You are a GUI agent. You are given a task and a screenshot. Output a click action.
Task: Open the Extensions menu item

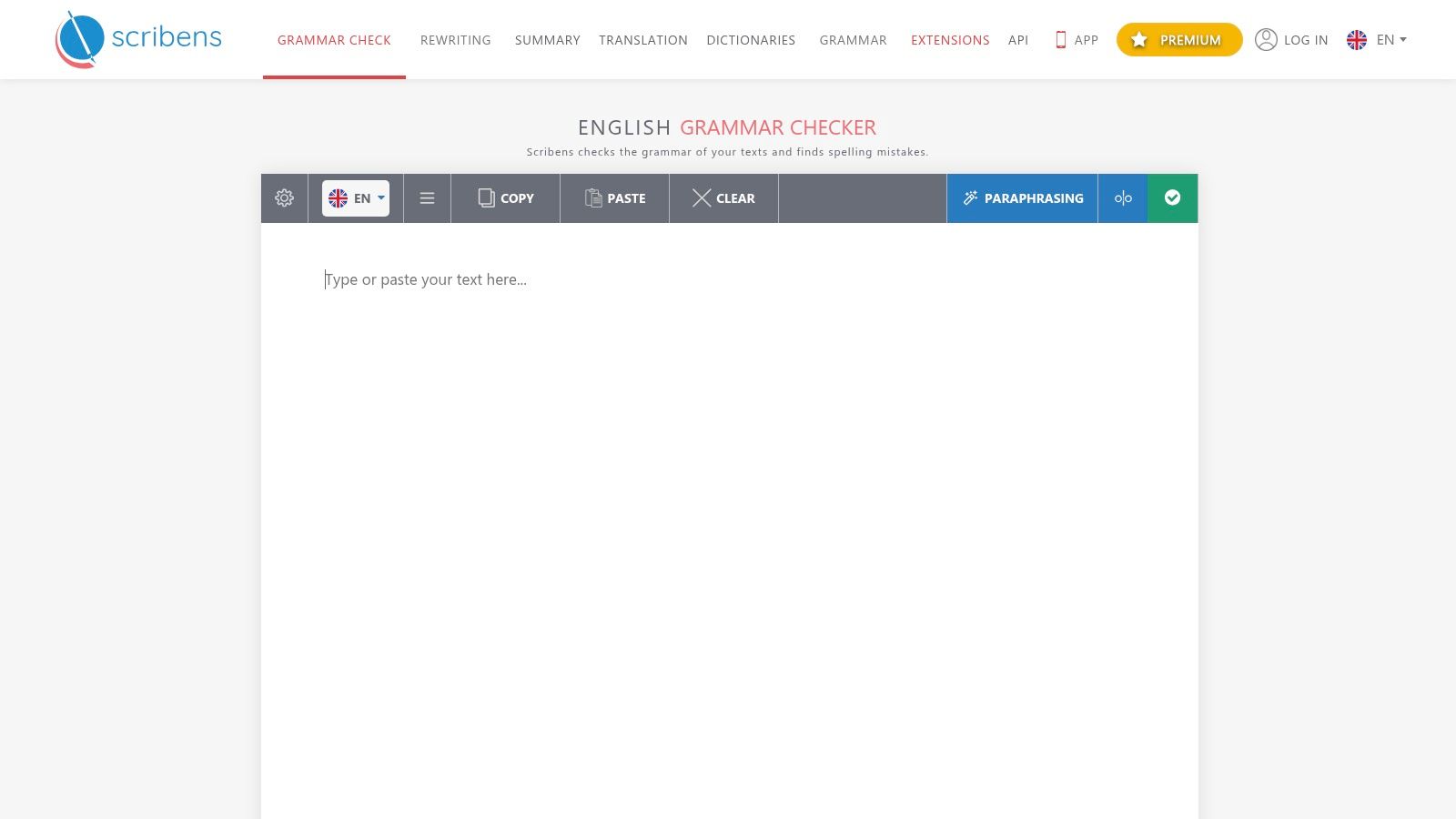tap(950, 40)
